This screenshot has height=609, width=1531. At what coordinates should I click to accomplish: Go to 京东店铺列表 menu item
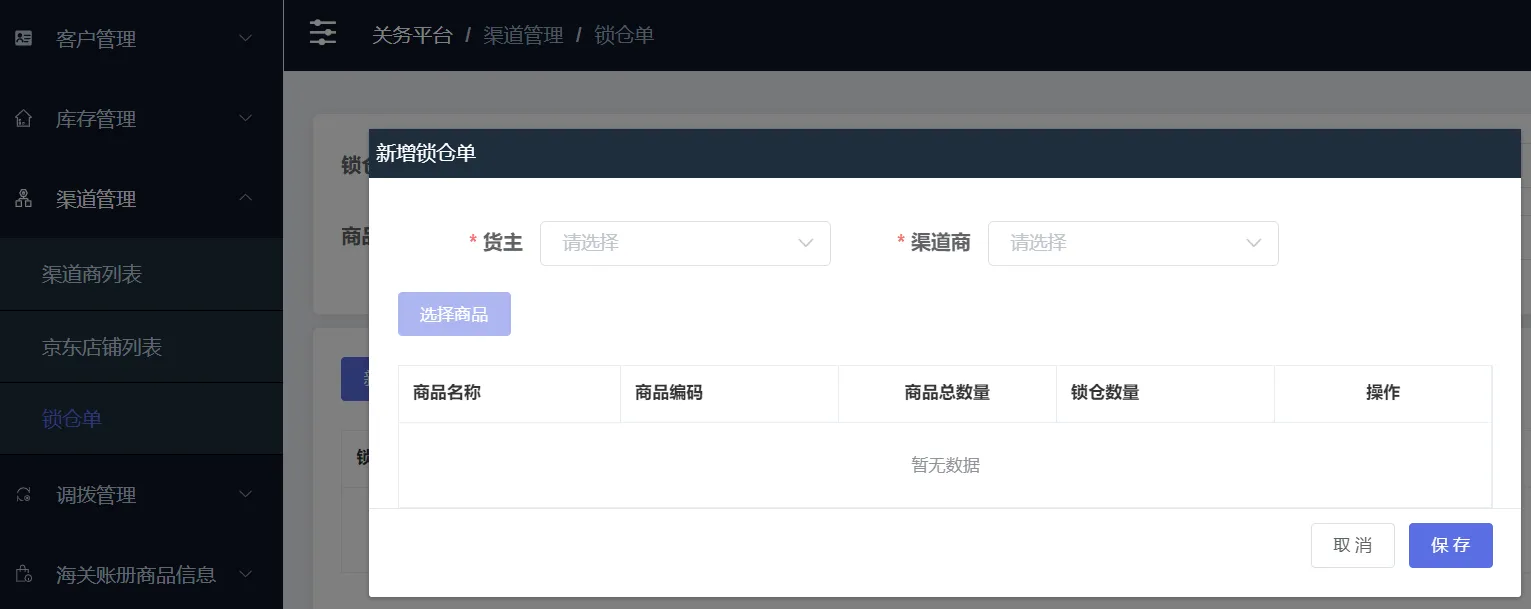click(x=102, y=347)
